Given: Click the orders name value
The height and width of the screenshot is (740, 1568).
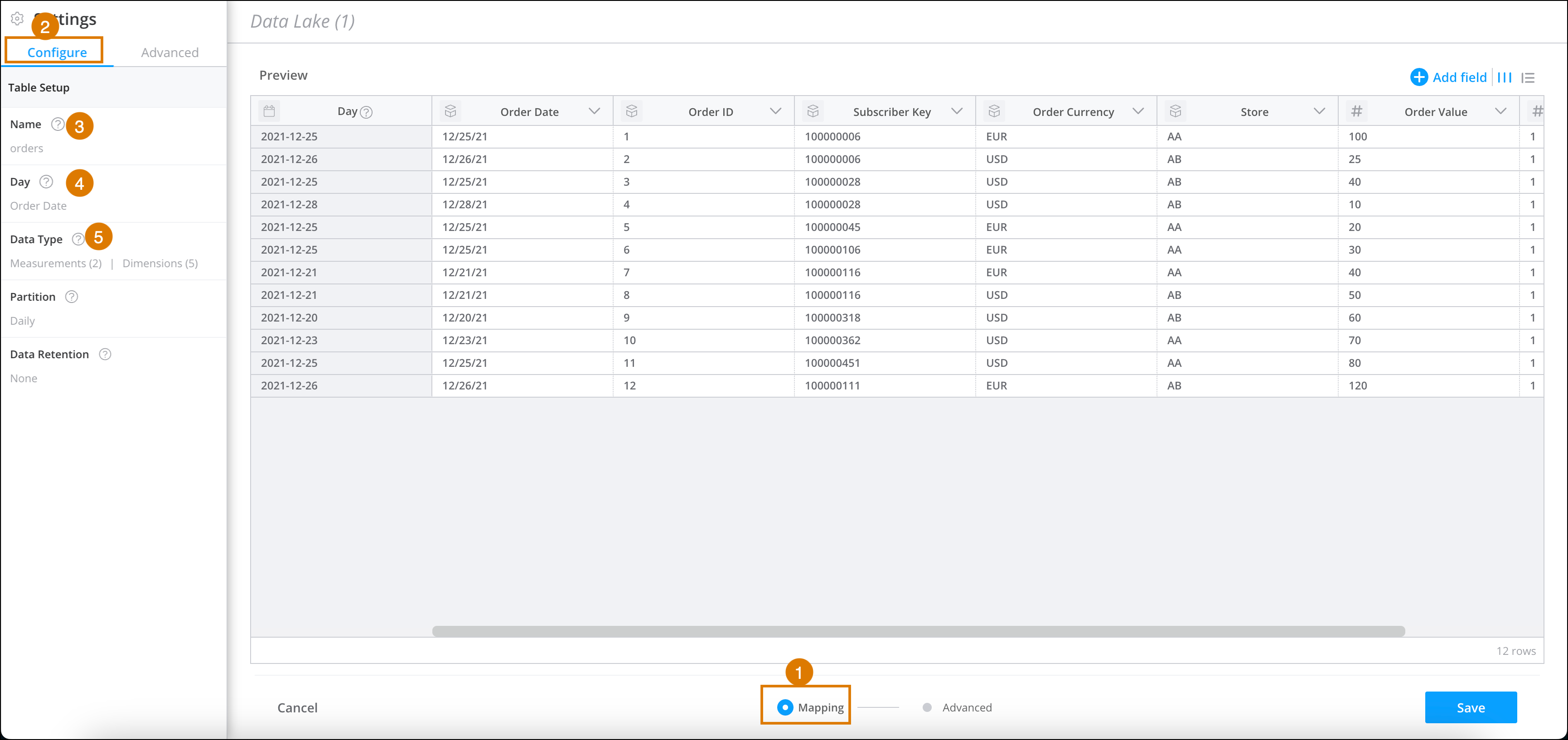Looking at the screenshot, I should (x=27, y=149).
